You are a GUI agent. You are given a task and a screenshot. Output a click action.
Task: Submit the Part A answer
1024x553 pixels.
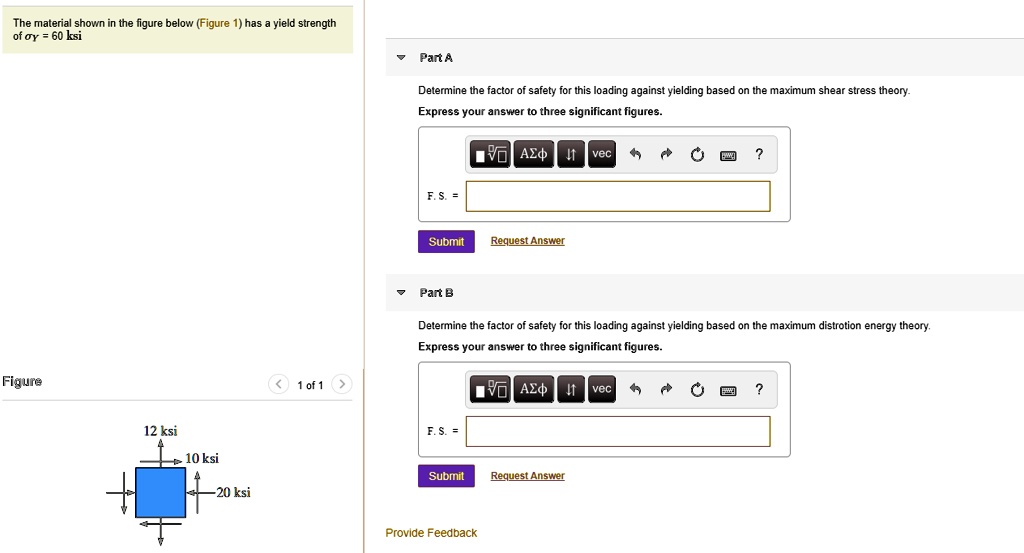pos(446,241)
